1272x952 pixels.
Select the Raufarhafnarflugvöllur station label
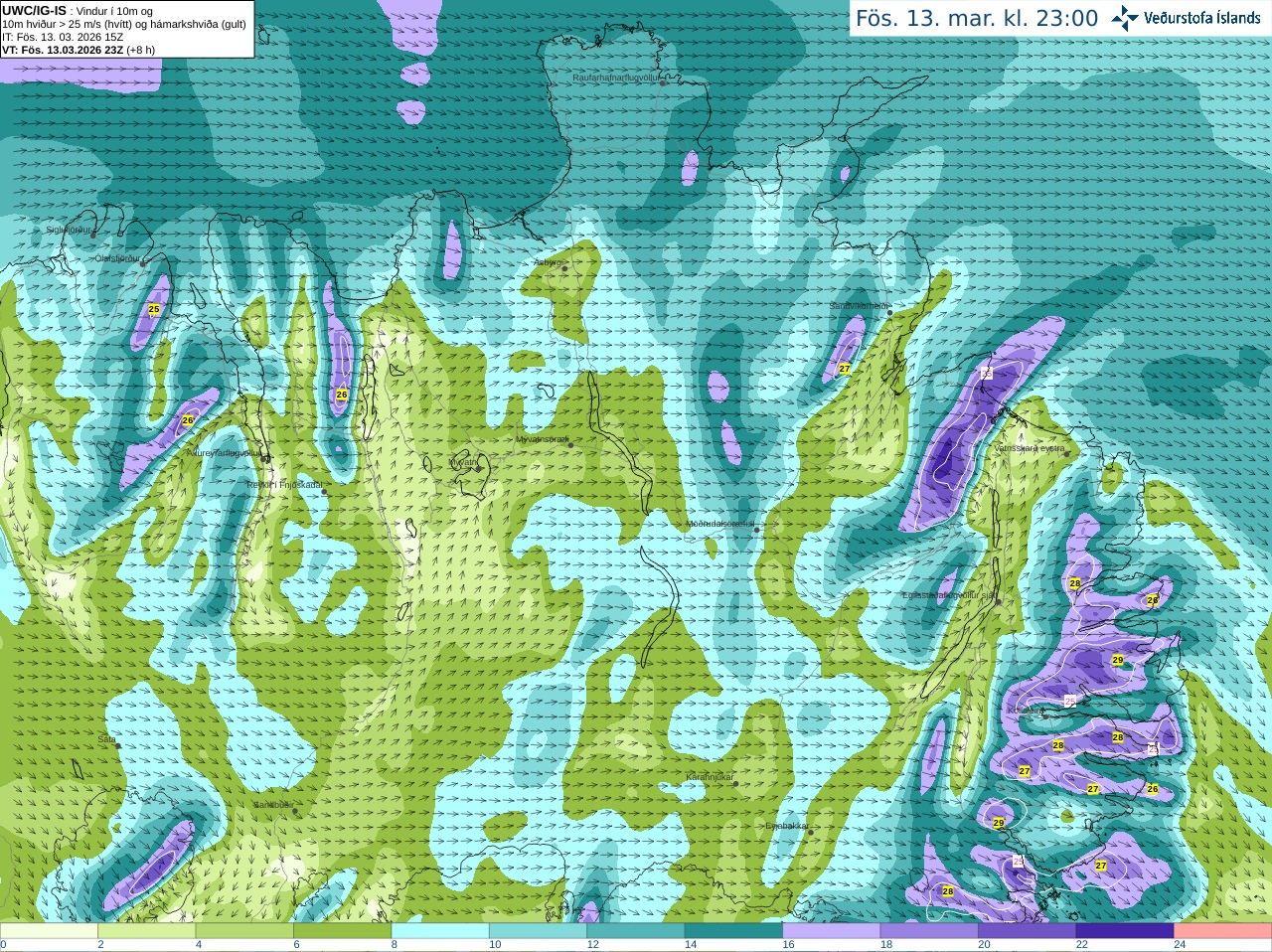(615, 77)
